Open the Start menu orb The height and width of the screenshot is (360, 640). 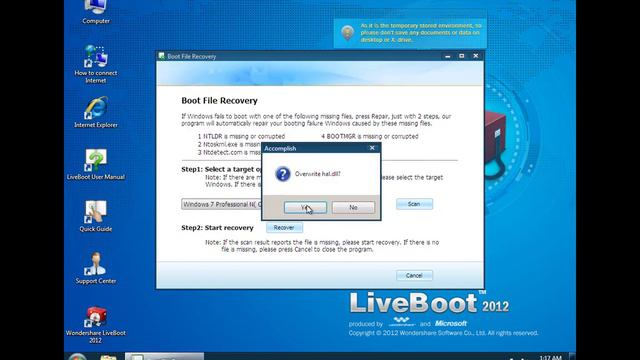(77, 357)
